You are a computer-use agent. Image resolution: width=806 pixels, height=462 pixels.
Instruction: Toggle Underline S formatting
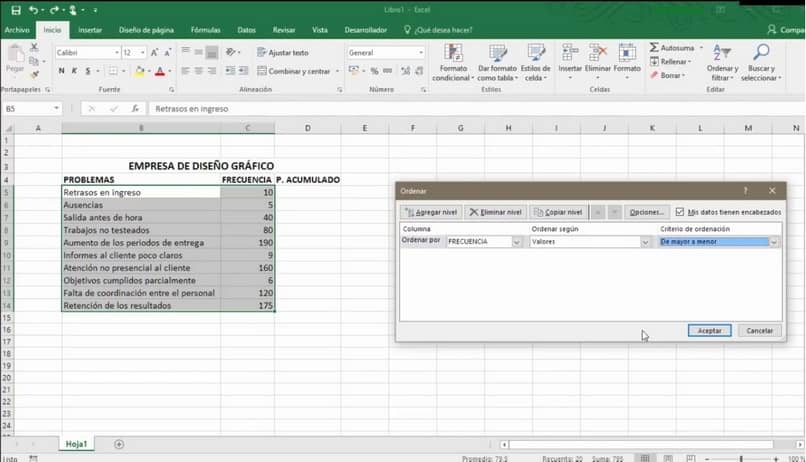tap(88, 71)
